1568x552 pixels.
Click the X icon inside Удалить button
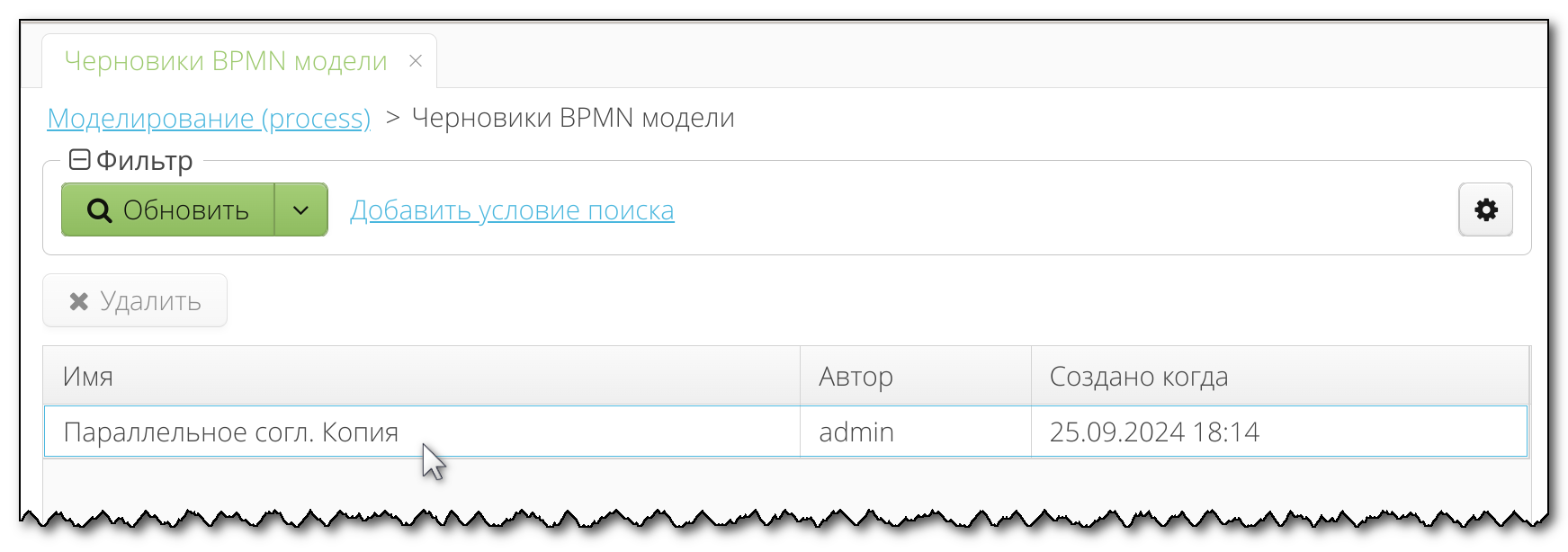pos(79,300)
